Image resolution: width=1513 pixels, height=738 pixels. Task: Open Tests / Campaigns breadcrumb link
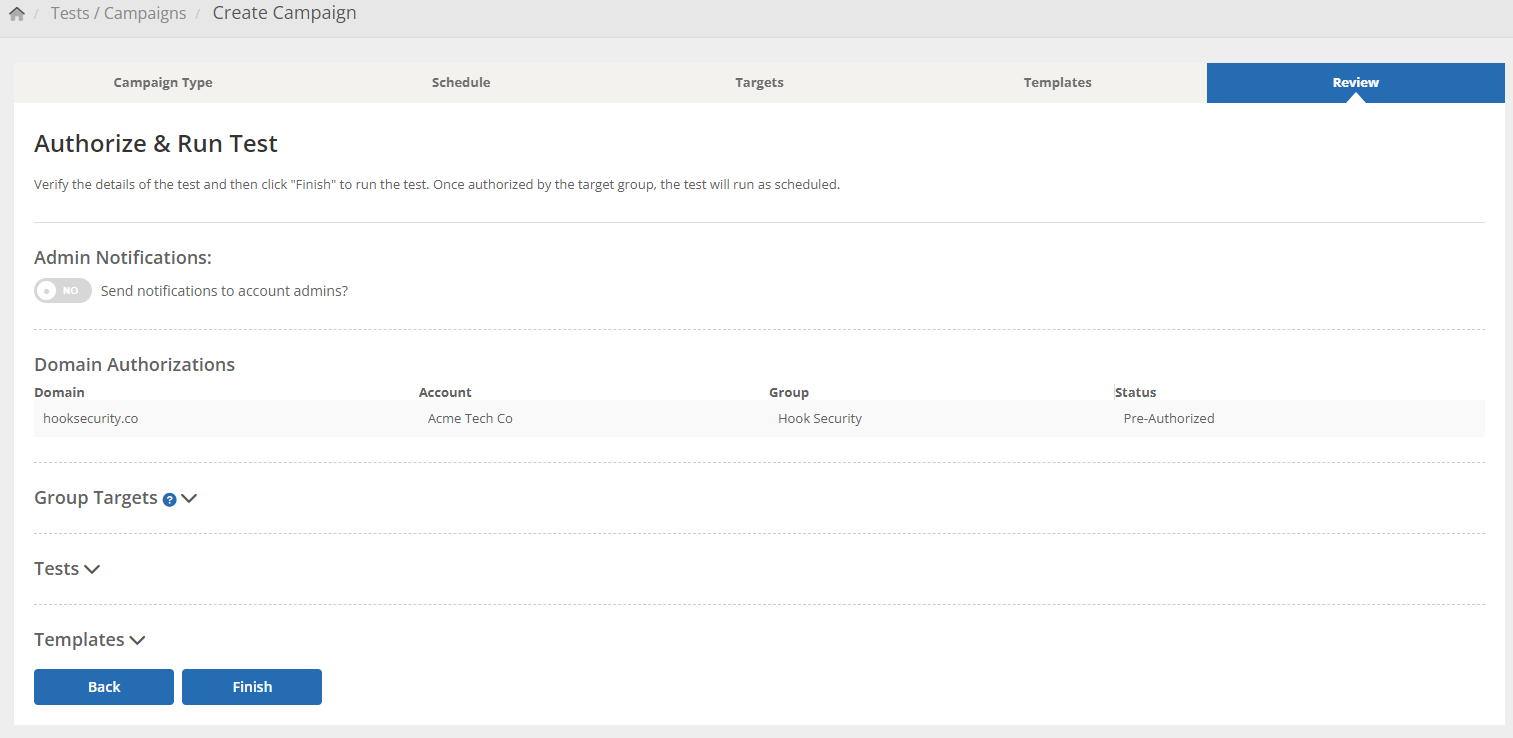click(118, 14)
